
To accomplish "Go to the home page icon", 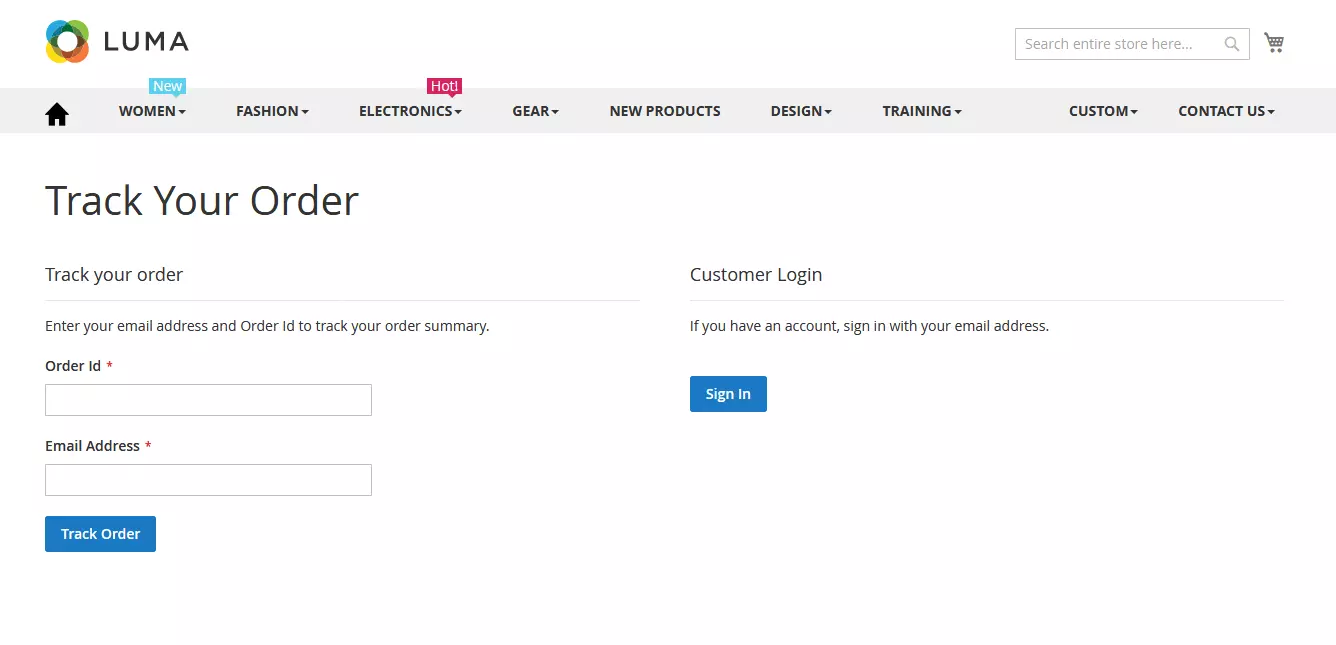I will coord(57,115).
